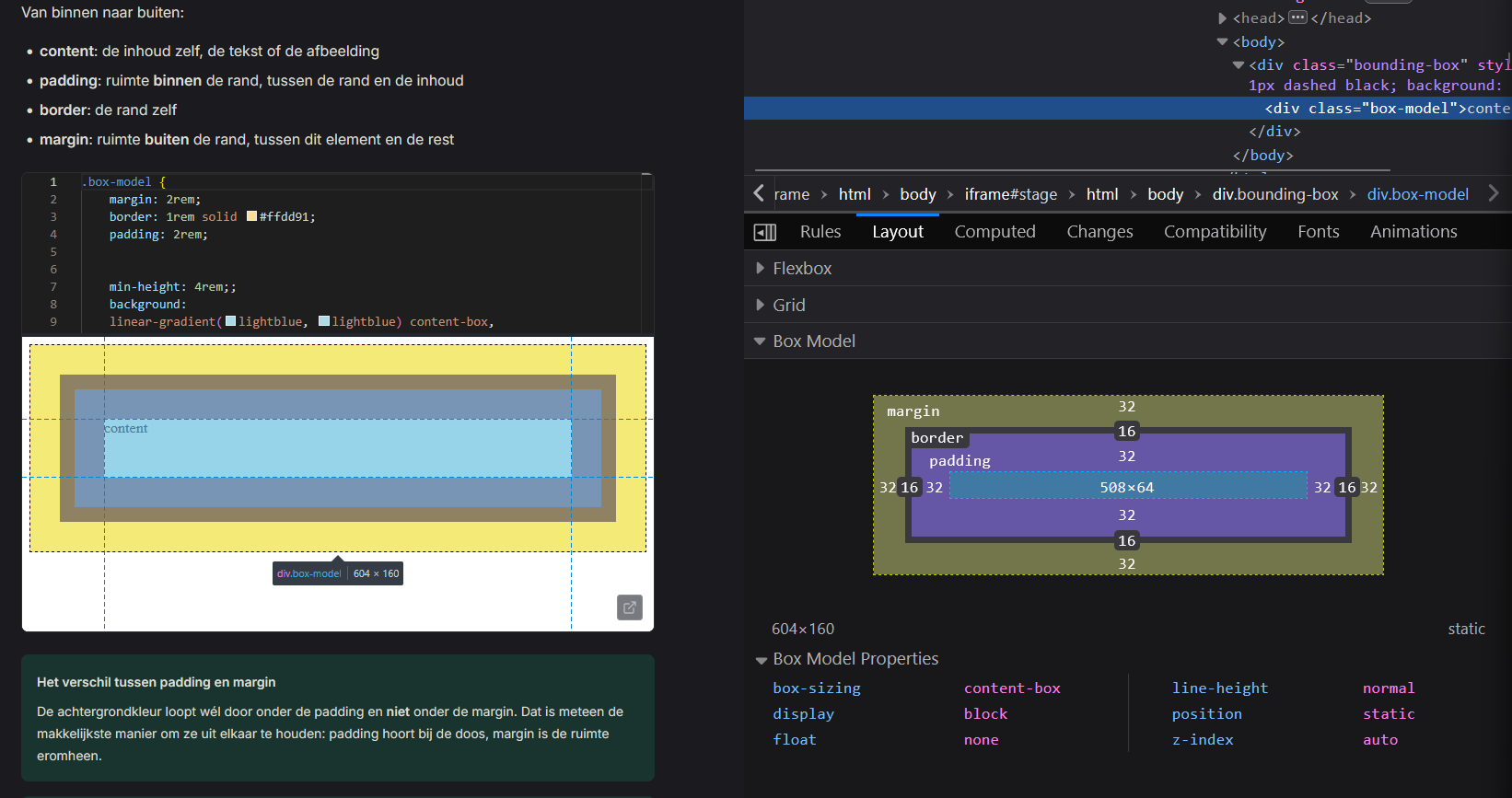This screenshot has width=1512, height=798.
Task: Click the float property name
Action: 795,739
